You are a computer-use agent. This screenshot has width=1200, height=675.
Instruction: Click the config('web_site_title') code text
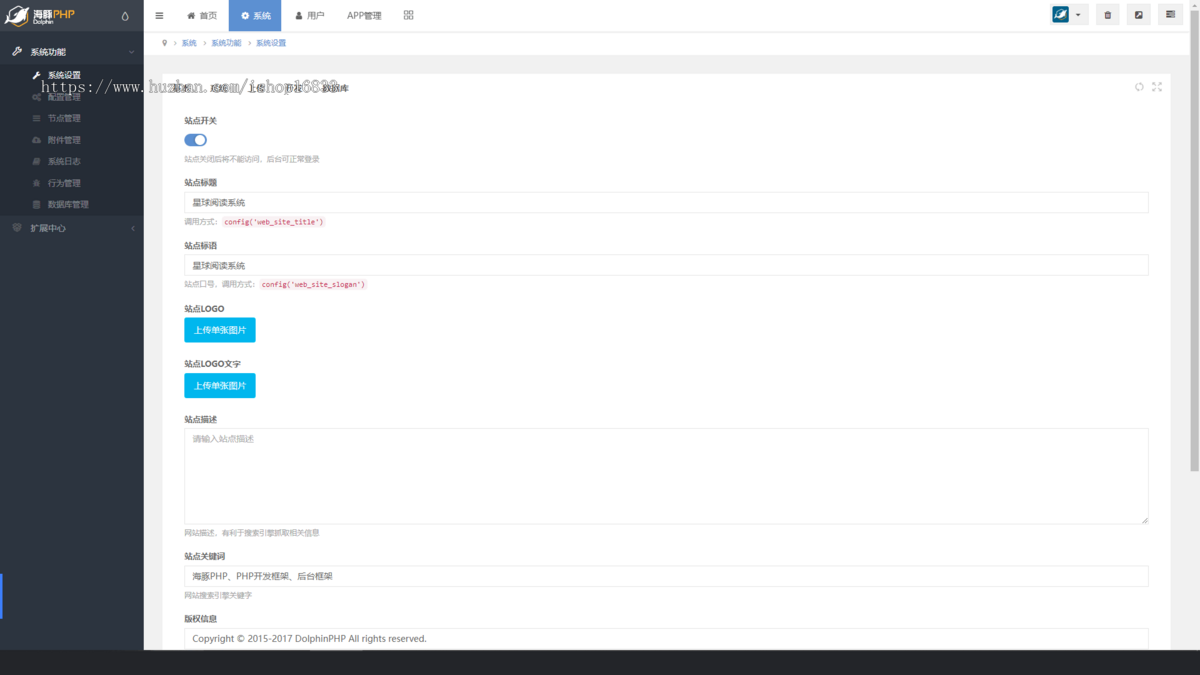274,222
